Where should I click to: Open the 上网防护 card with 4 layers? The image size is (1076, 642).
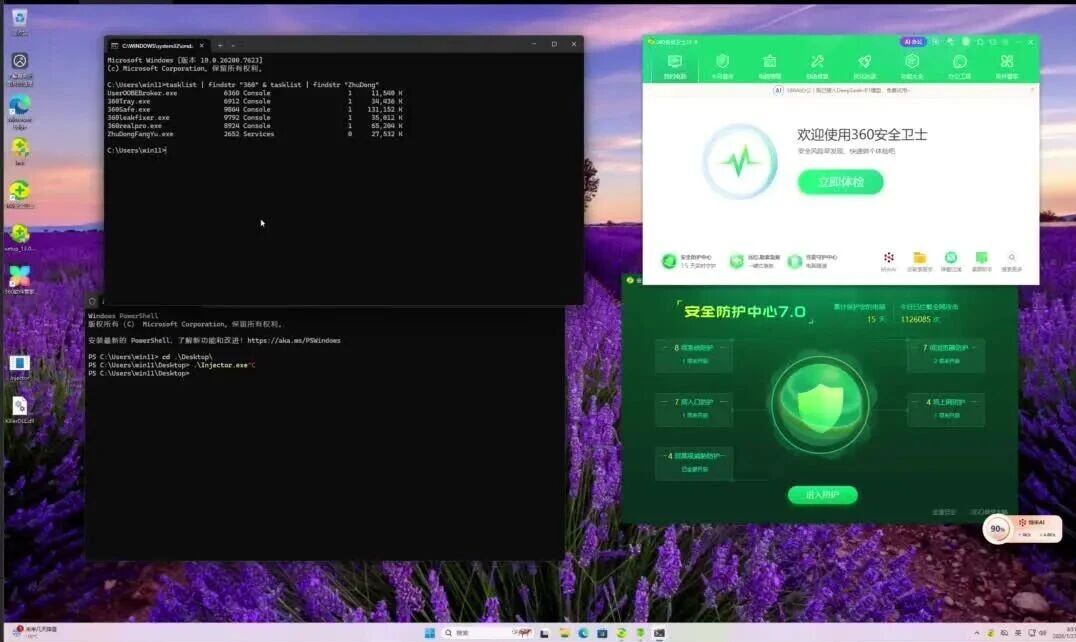(946, 408)
